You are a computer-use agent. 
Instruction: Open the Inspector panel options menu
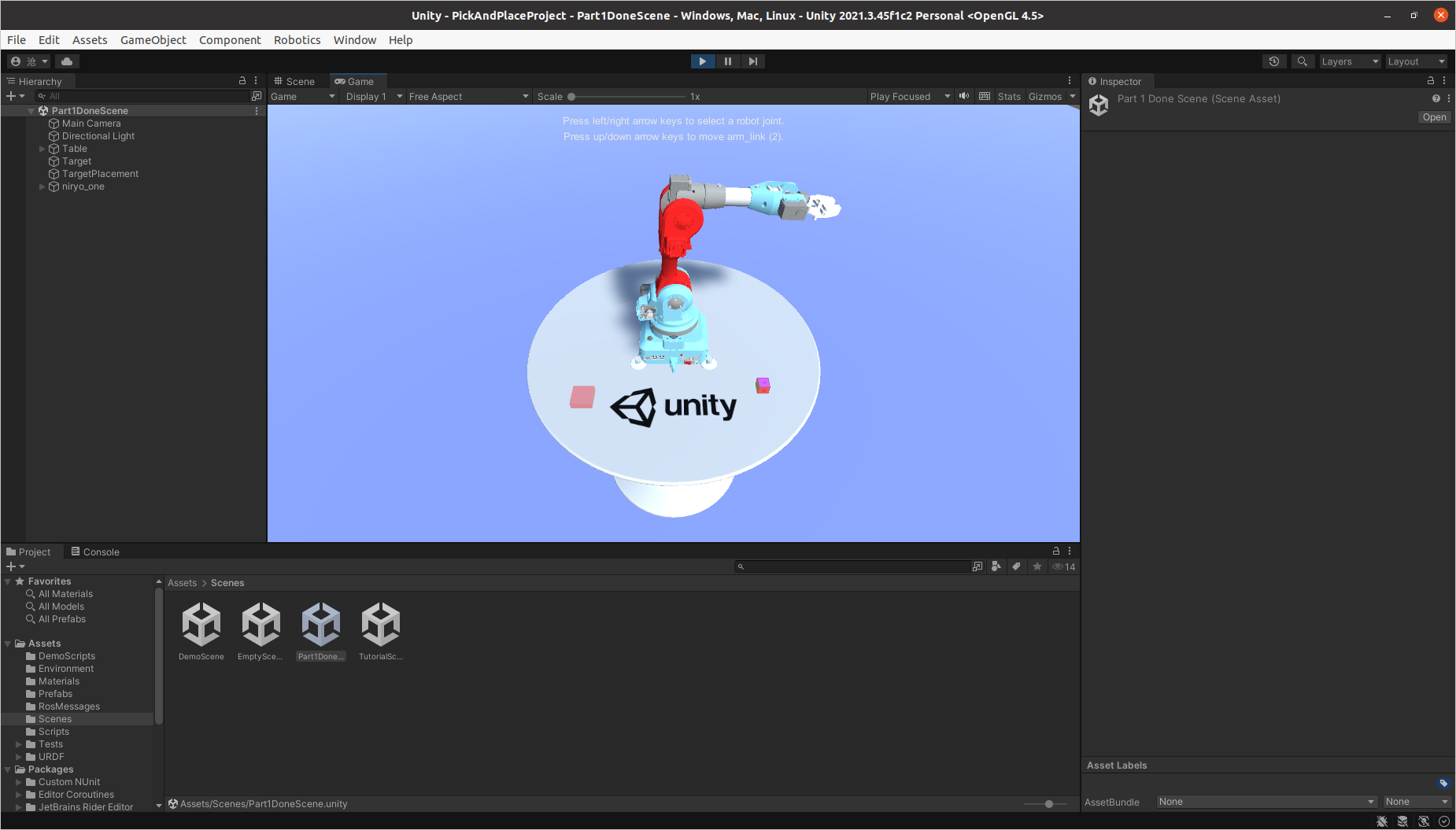[x=1444, y=80]
